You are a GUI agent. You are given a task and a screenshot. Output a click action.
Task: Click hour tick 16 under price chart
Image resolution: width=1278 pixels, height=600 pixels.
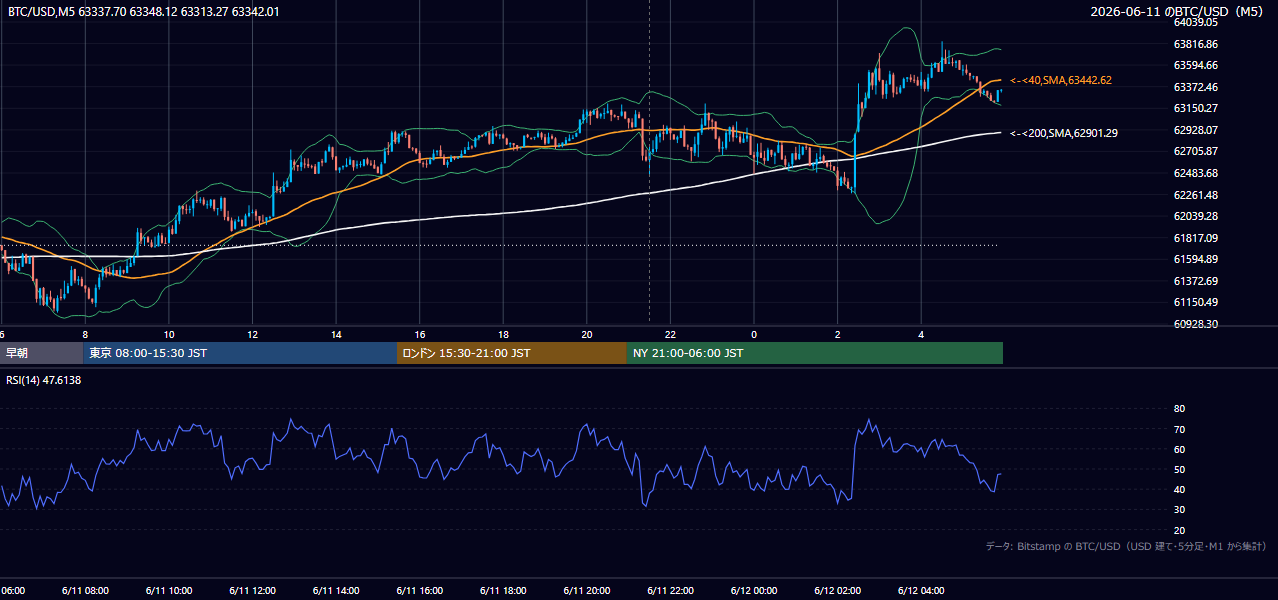point(419,335)
